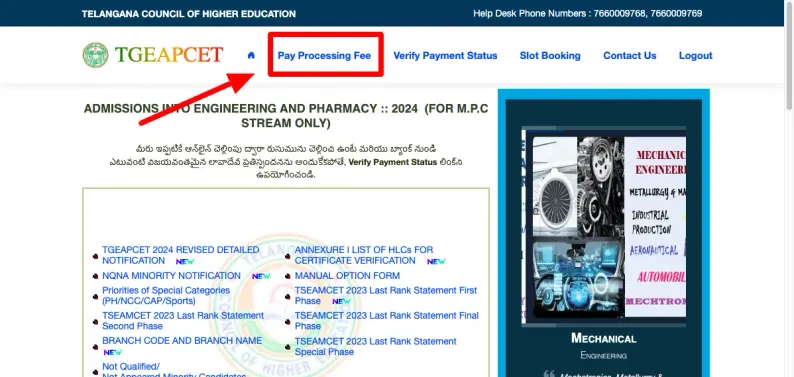Open Annexure I List of HLCs link
The image size is (794, 377).
pyautogui.click(x=364, y=255)
